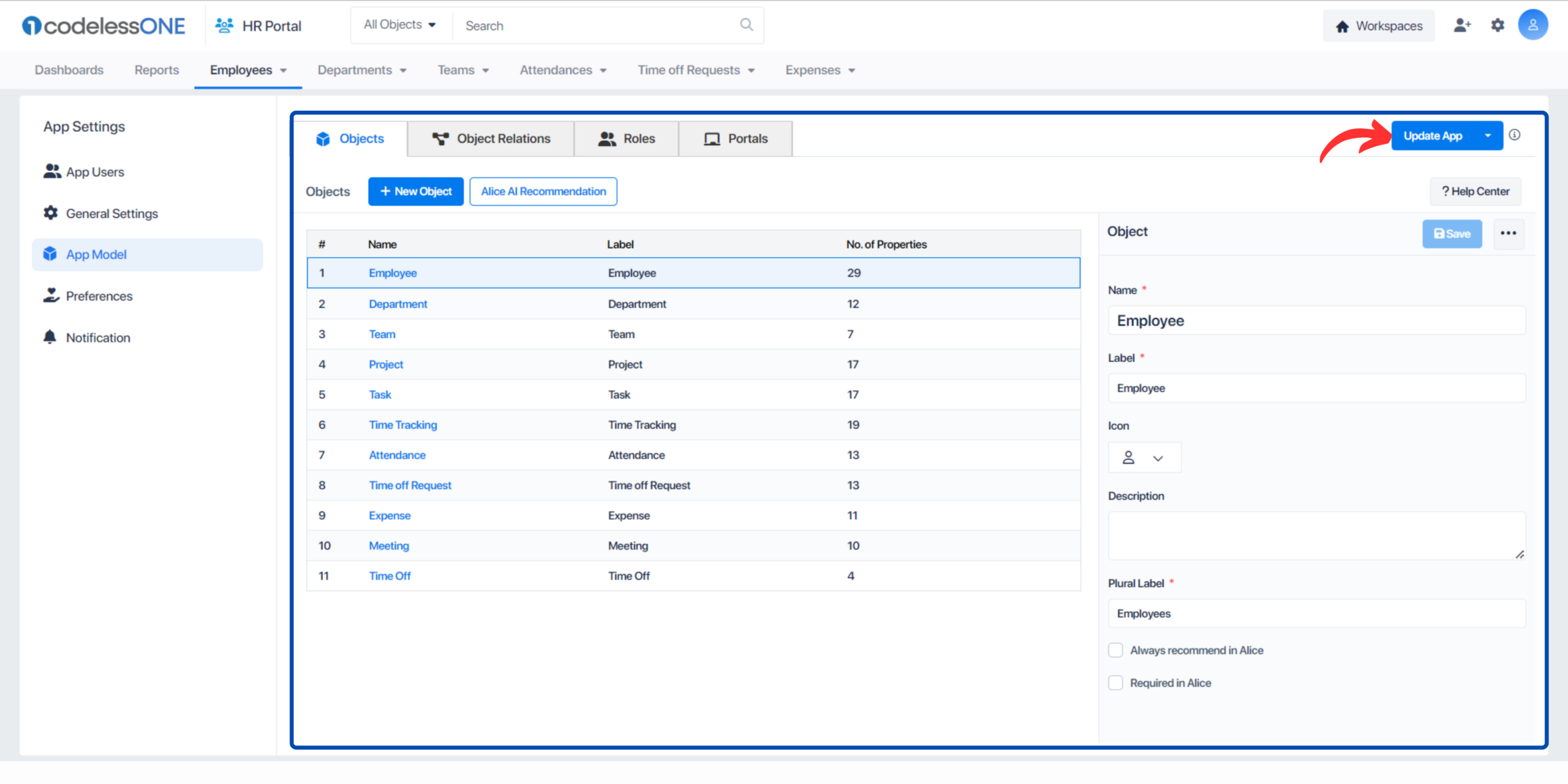Switch to the Portals tab
Image resolution: width=1568 pixels, height=784 pixels.
click(x=736, y=139)
